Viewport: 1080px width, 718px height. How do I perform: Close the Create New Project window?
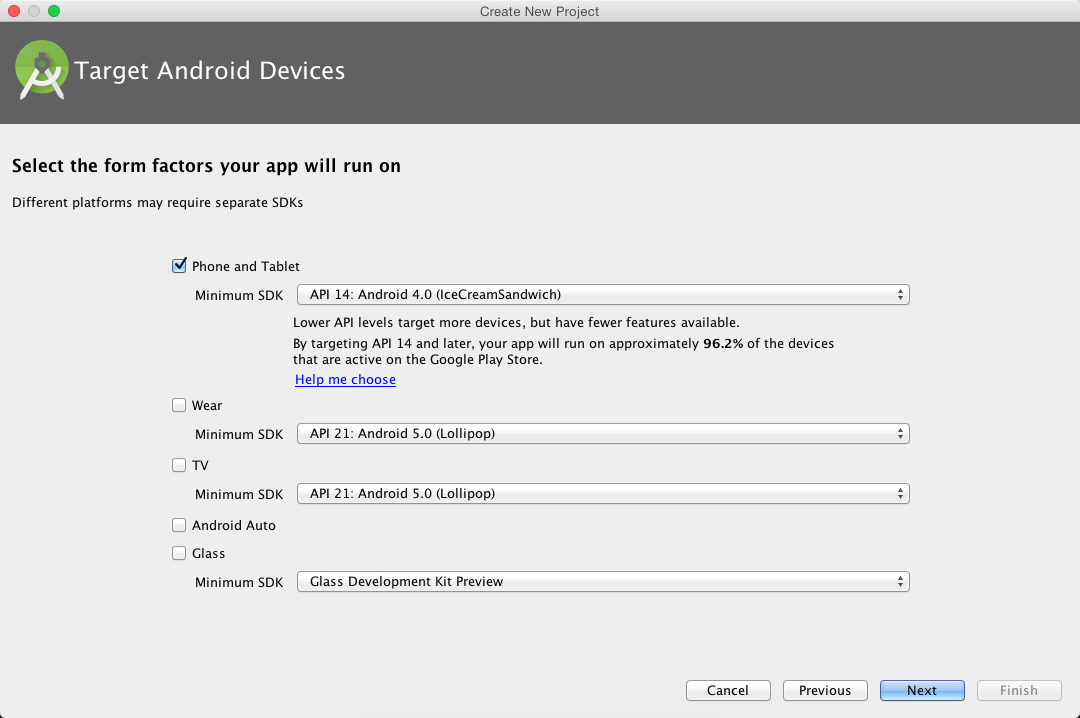coord(14,11)
